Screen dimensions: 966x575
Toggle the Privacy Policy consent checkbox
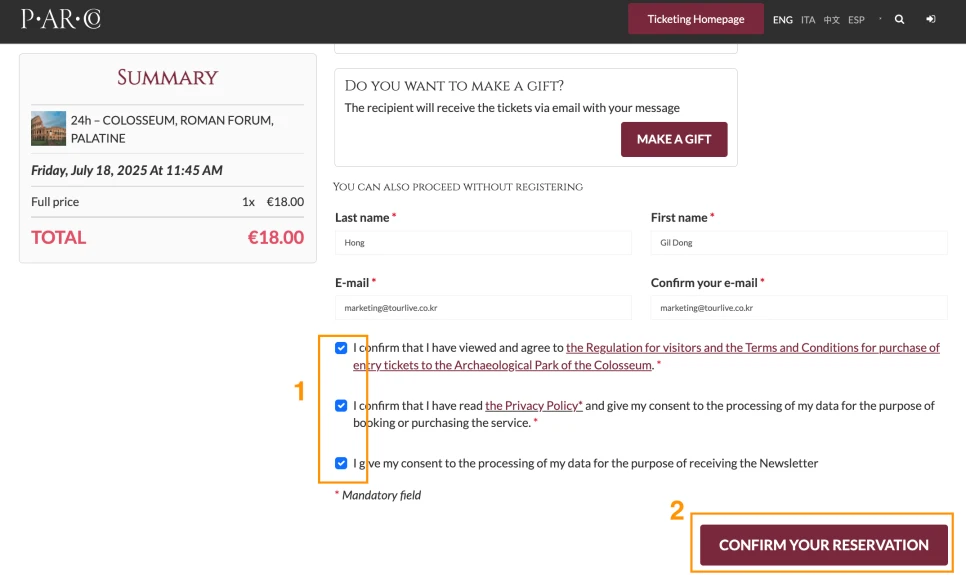pyautogui.click(x=342, y=406)
